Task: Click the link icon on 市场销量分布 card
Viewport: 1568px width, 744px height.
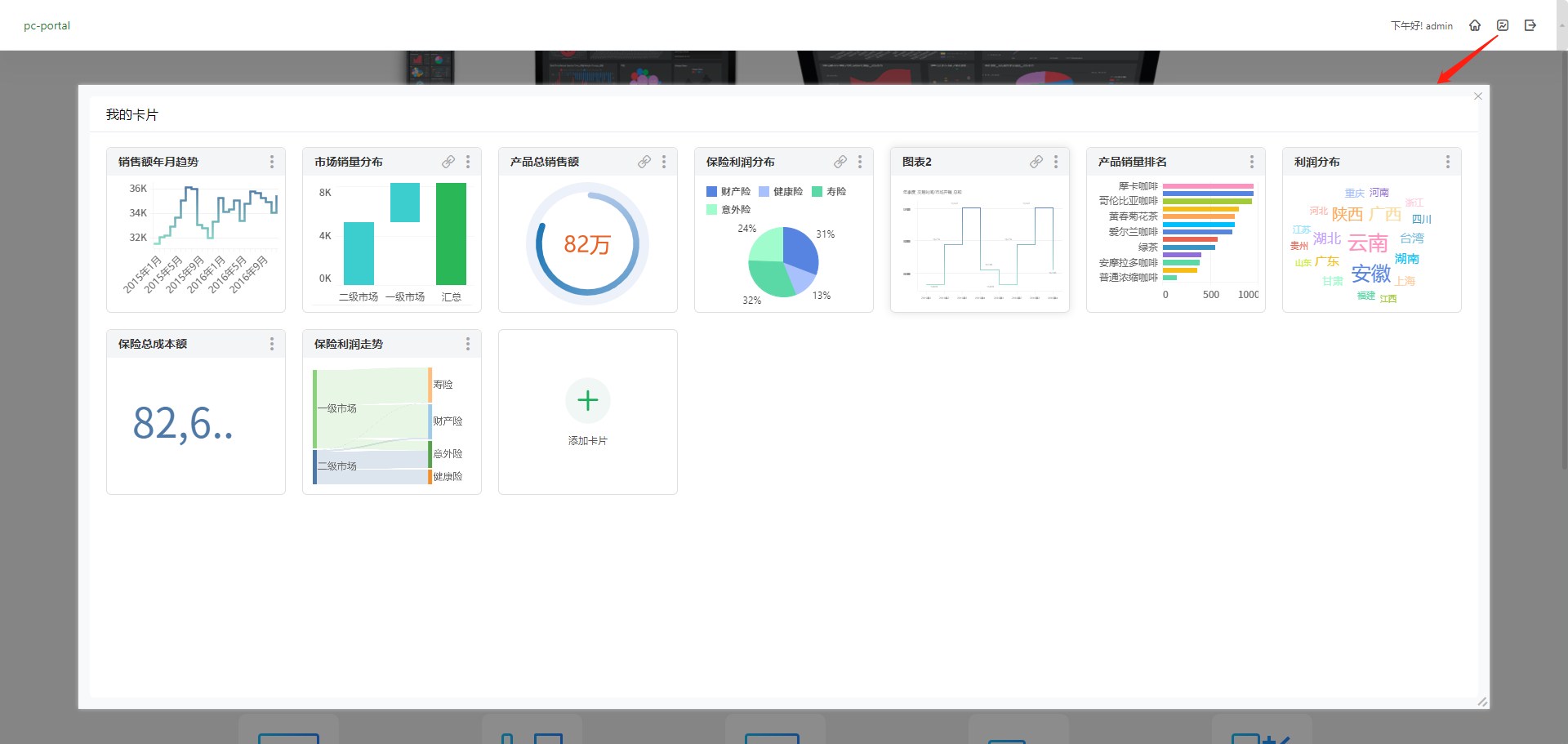Action: (x=448, y=162)
